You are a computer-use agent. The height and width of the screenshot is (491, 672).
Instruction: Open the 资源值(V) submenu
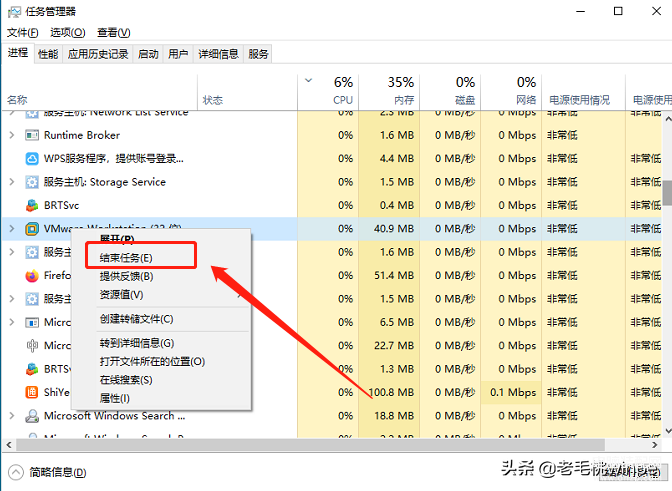click(x=161, y=295)
